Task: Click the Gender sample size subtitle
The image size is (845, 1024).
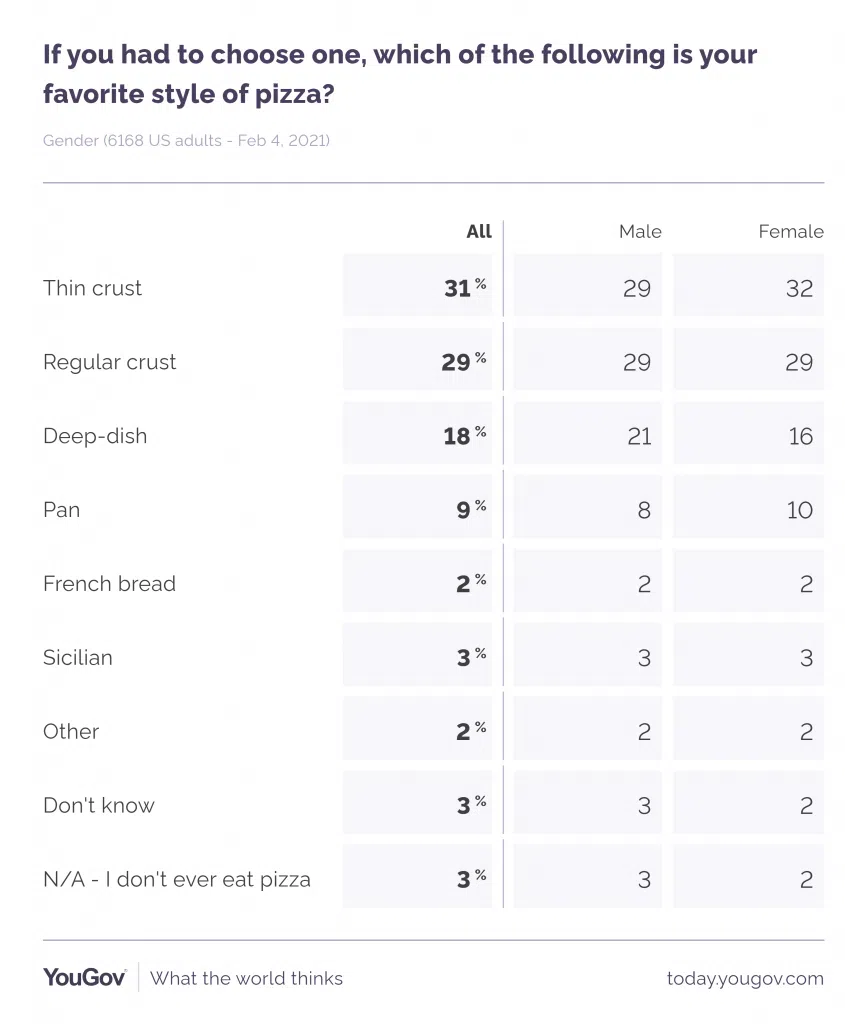Action: [186, 141]
